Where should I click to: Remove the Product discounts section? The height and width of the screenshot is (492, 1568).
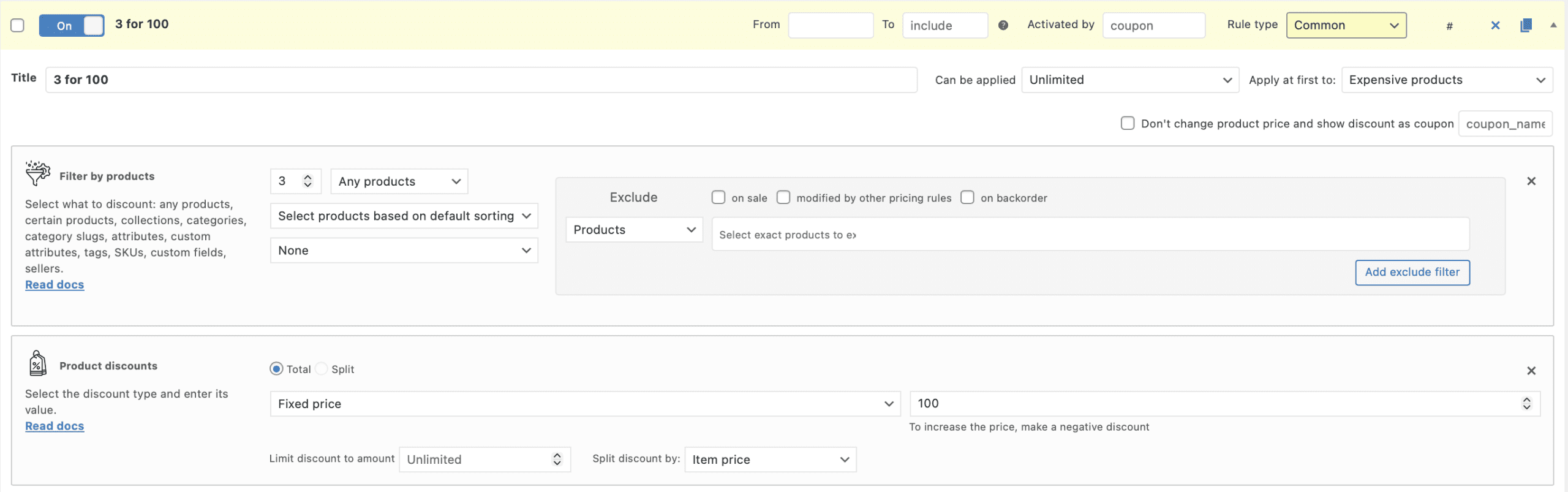(x=1531, y=371)
